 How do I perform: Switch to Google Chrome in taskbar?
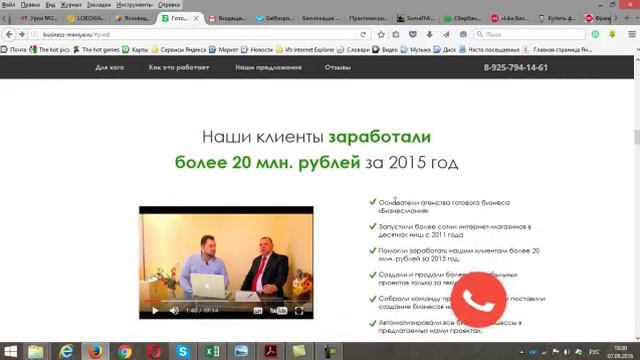(125, 351)
